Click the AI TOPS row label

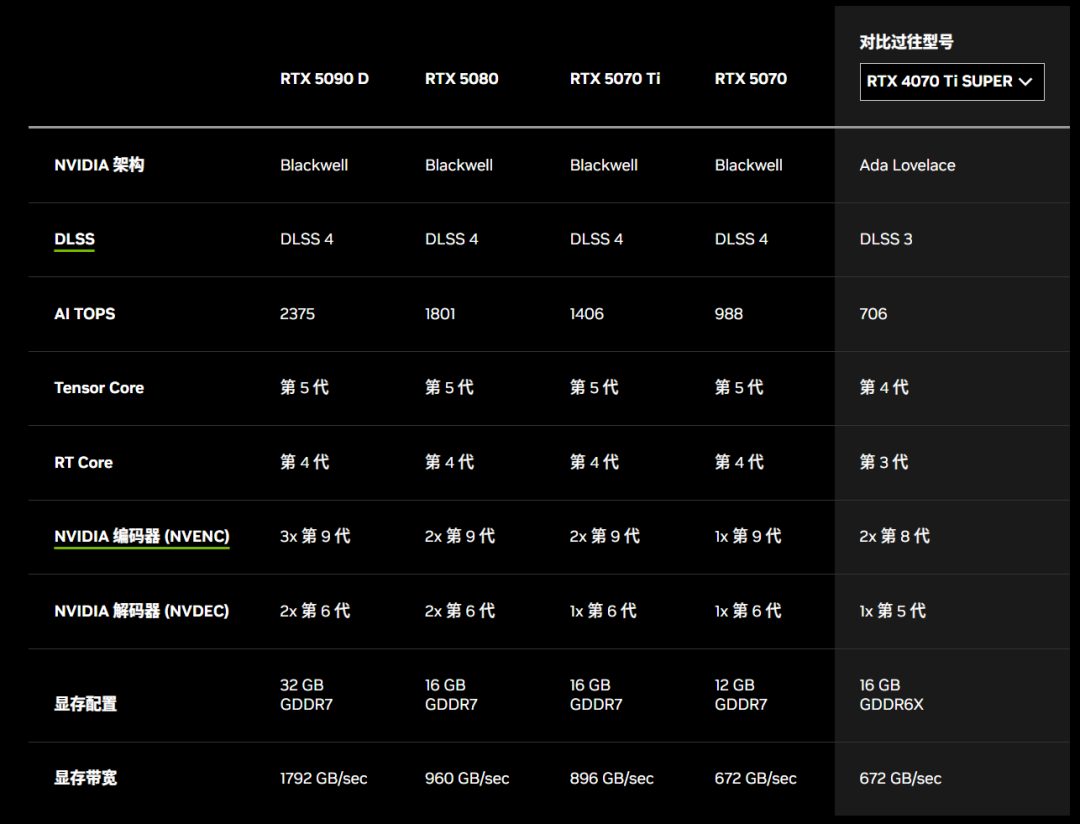[85, 313]
